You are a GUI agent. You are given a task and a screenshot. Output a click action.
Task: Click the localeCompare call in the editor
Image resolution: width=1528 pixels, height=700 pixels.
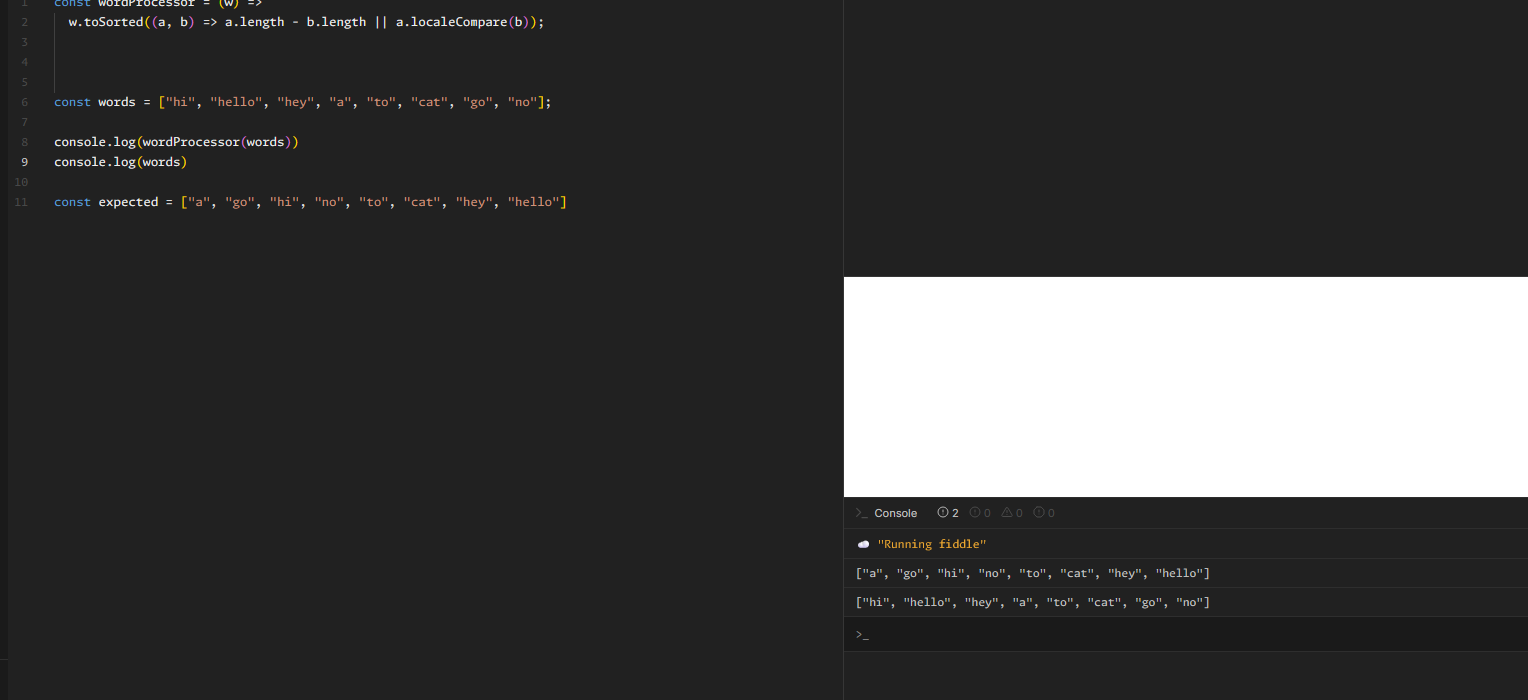click(459, 22)
